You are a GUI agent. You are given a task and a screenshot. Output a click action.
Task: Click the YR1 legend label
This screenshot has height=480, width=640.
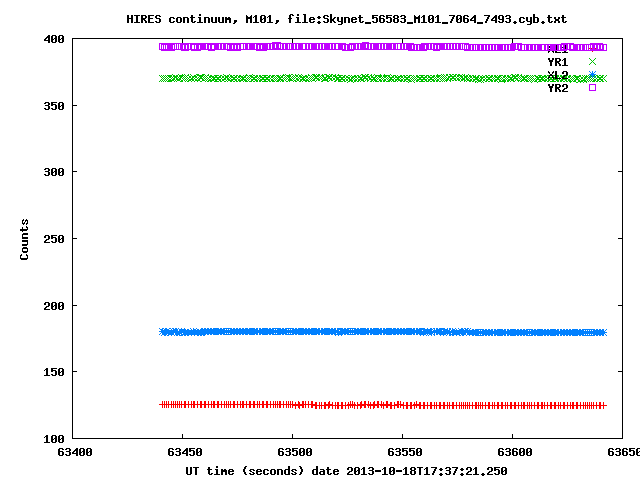pos(558,62)
